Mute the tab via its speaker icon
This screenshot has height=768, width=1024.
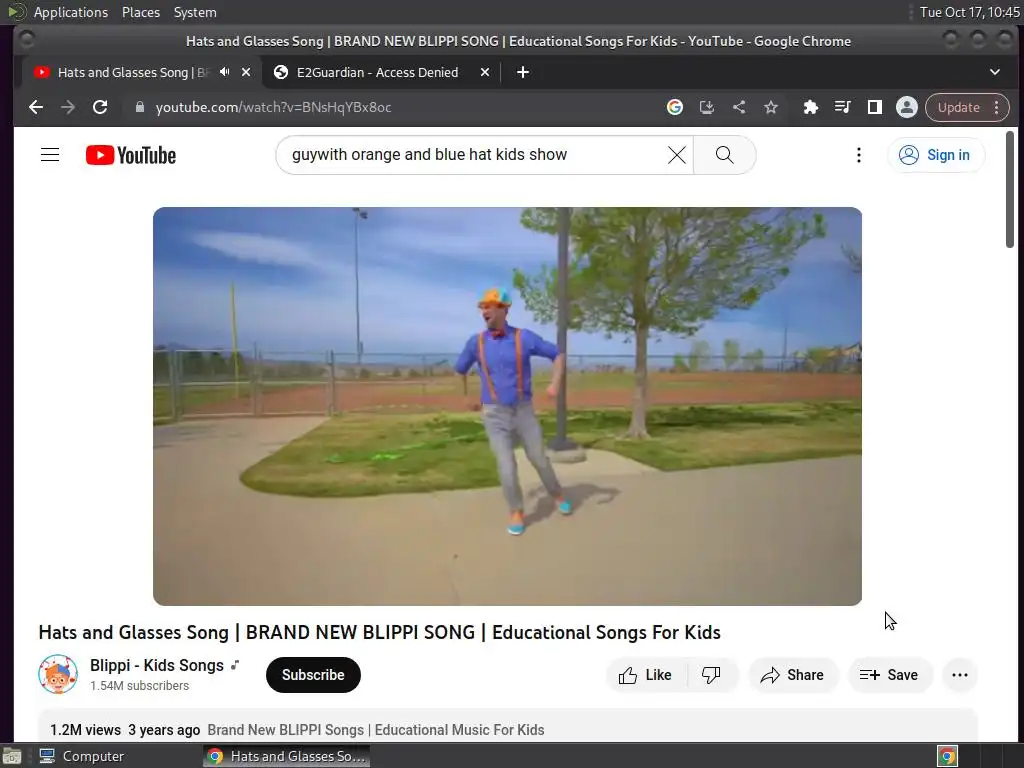tap(225, 72)
